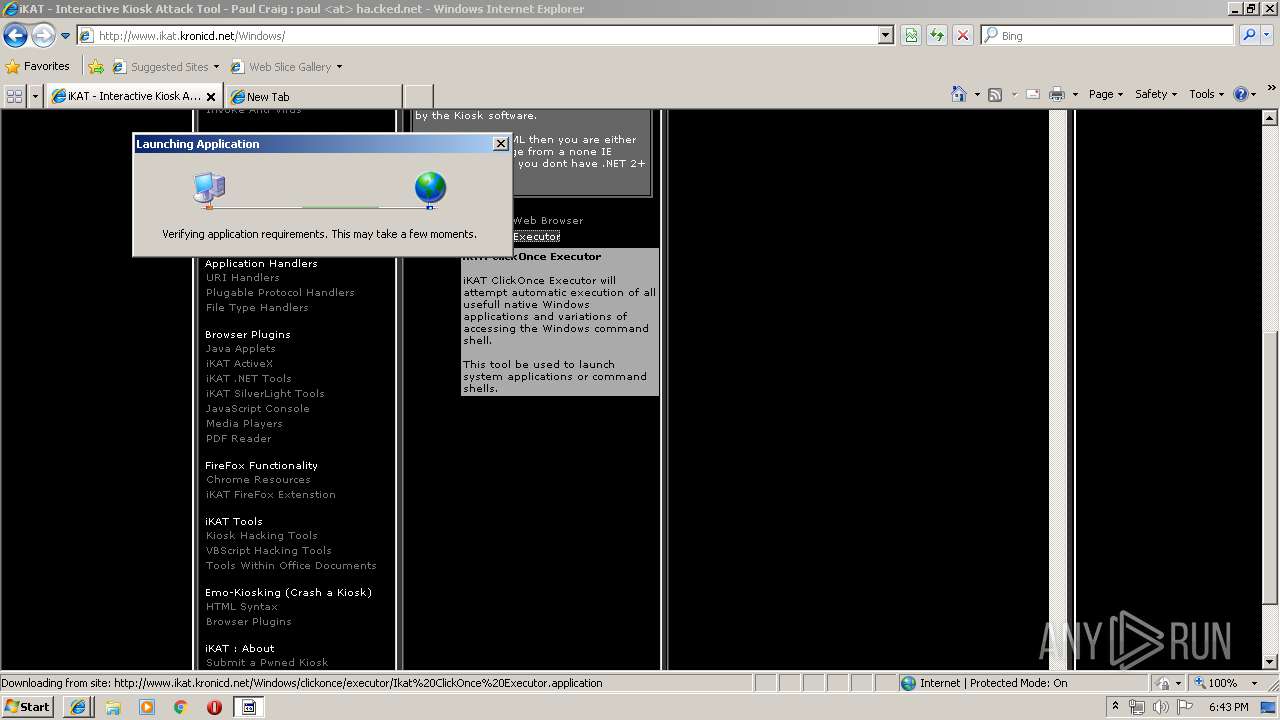Run search with the magnifier button
Screen dimensions: 1280x720
click(1248, 35)
